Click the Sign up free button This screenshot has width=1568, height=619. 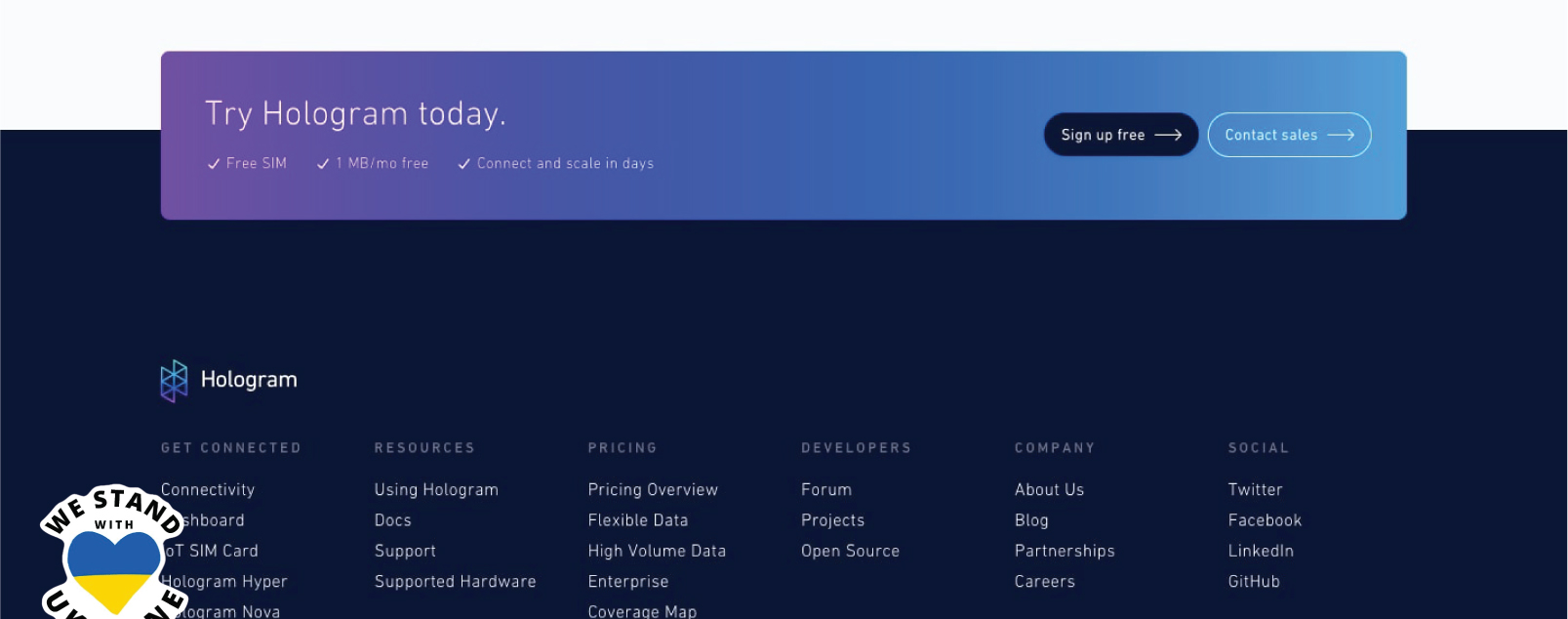click(1120, 135)
